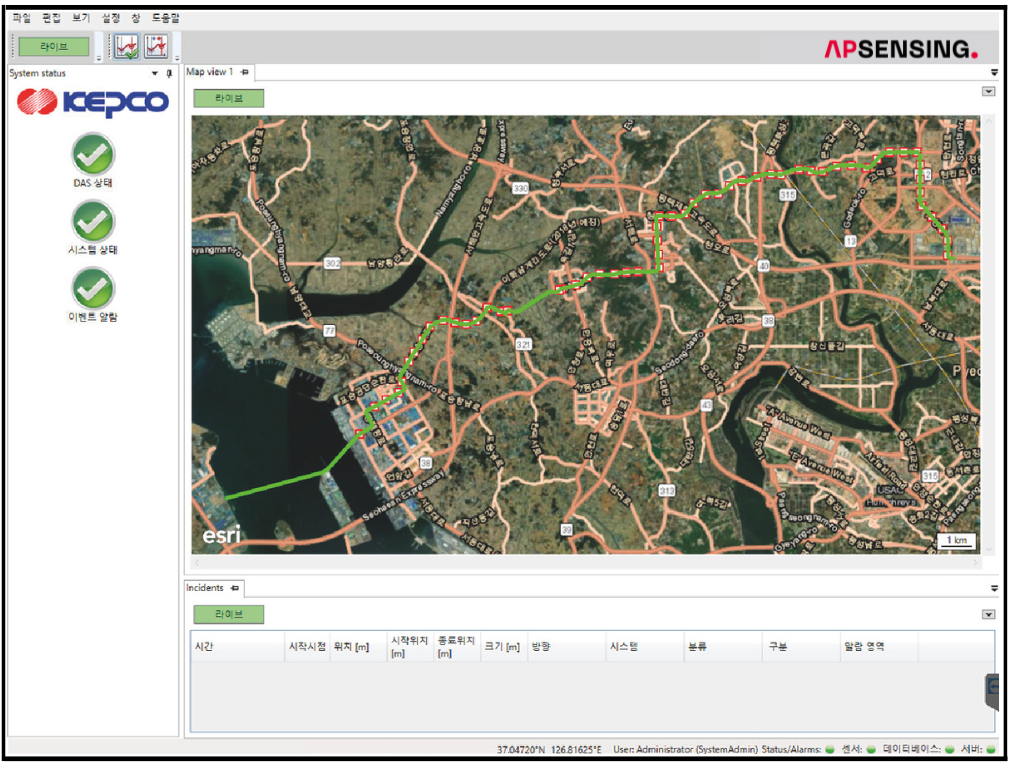The height and width of the screenshot is (768, 1012).
Task: Click route 330 marker on the map
Action: coord(520,188)
